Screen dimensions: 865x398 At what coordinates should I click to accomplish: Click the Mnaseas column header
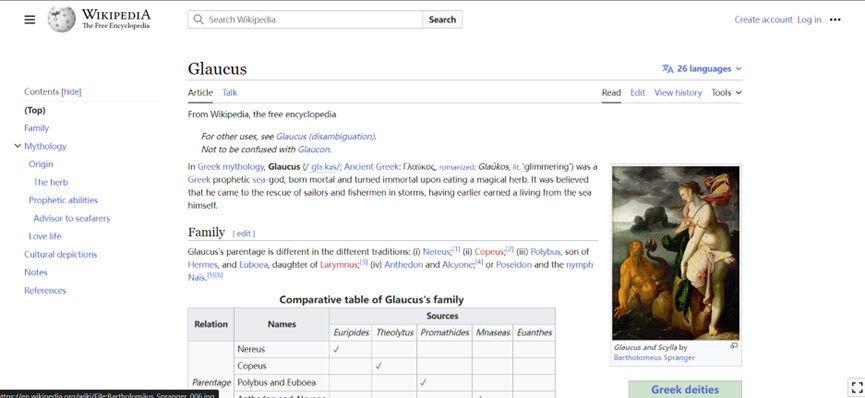pos(493,333)
